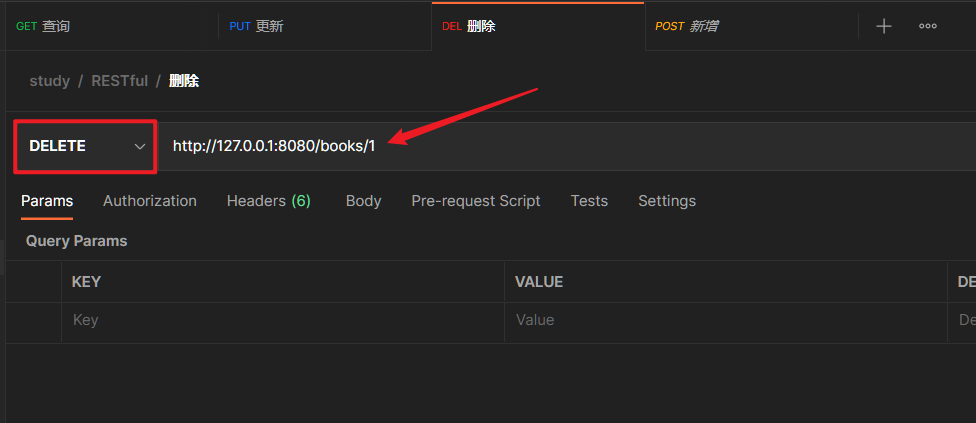The width and height of the screenshot is (976, 423).
Task: Click the request URL input field
Action: (560, 146)
